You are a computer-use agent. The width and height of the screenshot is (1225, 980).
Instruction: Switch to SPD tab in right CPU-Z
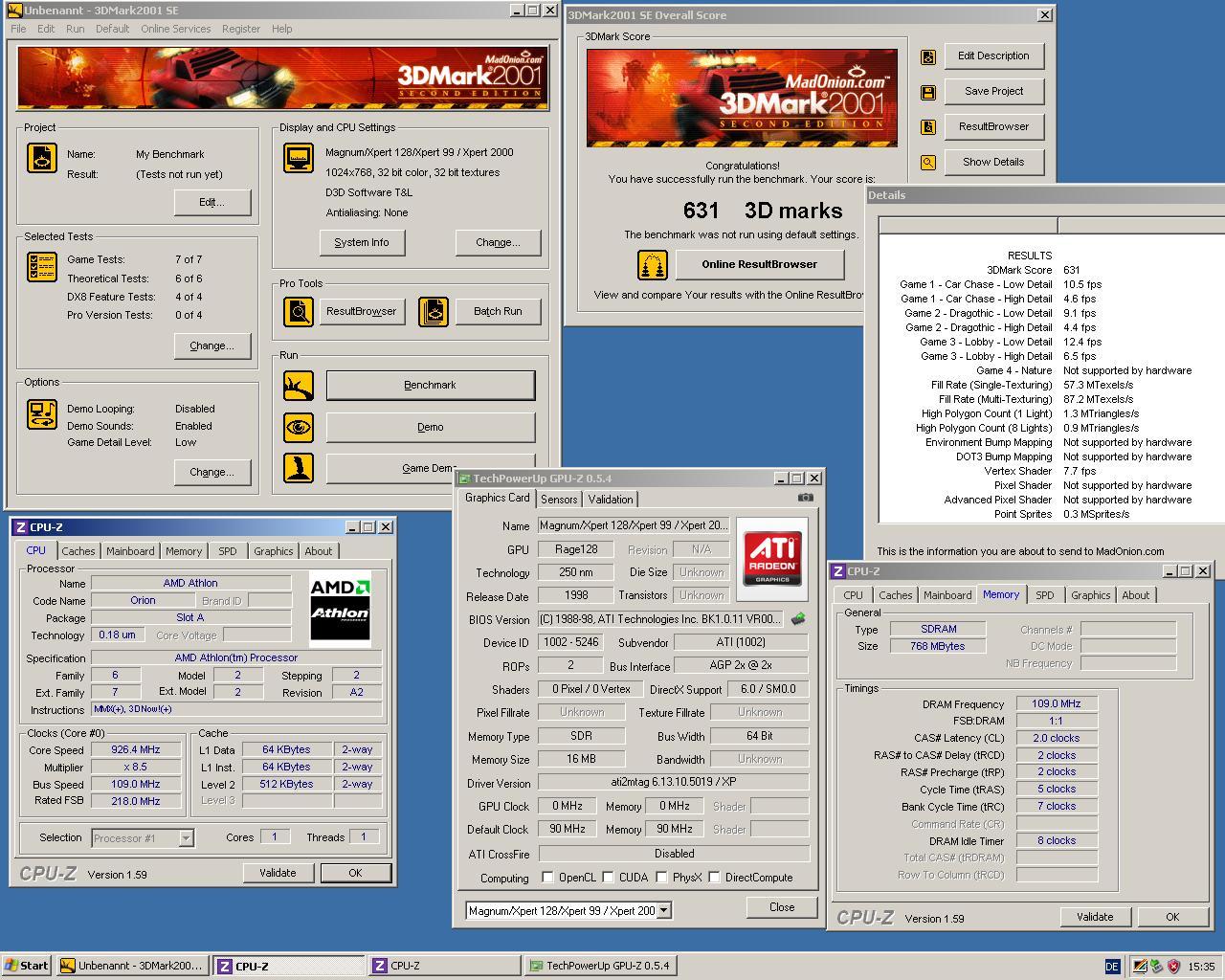tap(1044, 595)
